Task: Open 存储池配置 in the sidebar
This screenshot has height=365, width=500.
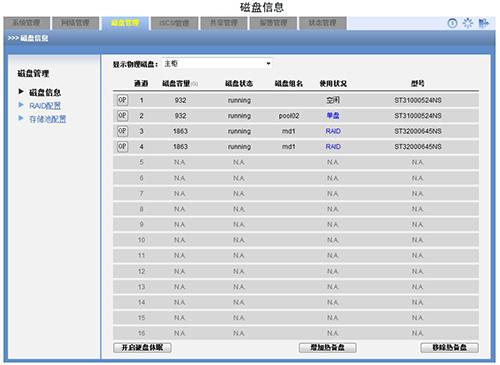Action: (x=48, y=119)
